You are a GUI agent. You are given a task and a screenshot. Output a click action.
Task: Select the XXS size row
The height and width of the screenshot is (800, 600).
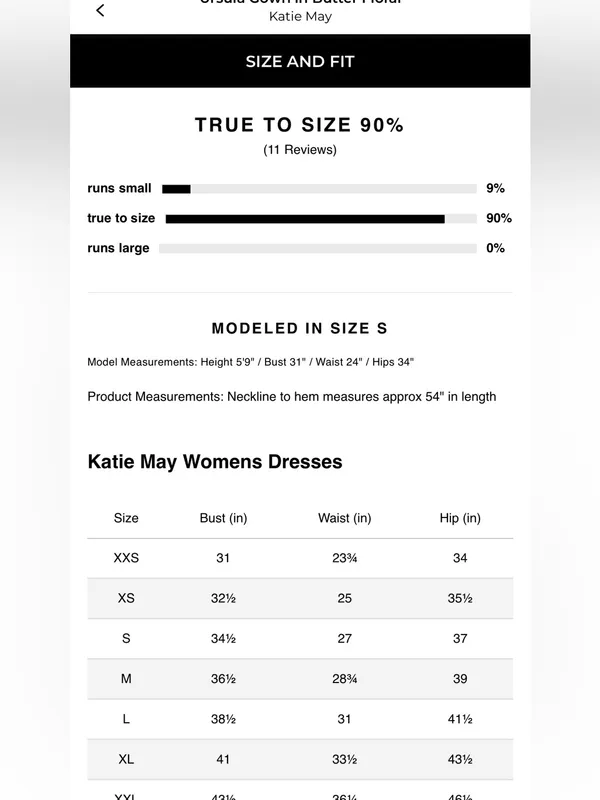300,558
